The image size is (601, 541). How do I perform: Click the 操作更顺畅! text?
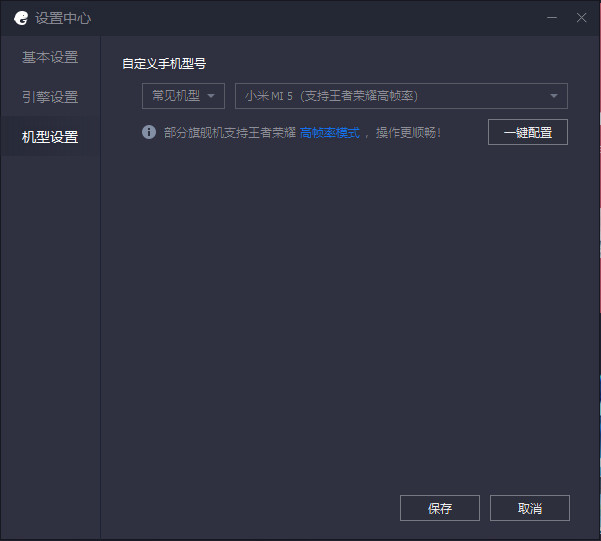[x=408, y=133]
